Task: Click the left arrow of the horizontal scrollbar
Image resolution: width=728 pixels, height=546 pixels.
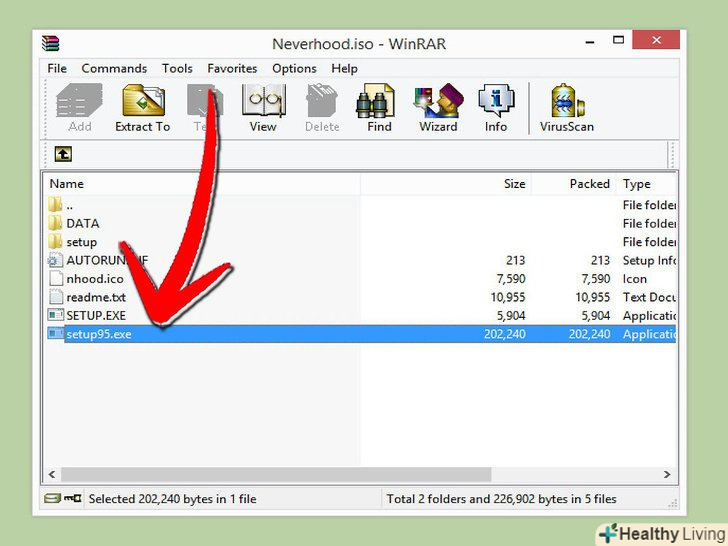Action: tap(52, 474)
